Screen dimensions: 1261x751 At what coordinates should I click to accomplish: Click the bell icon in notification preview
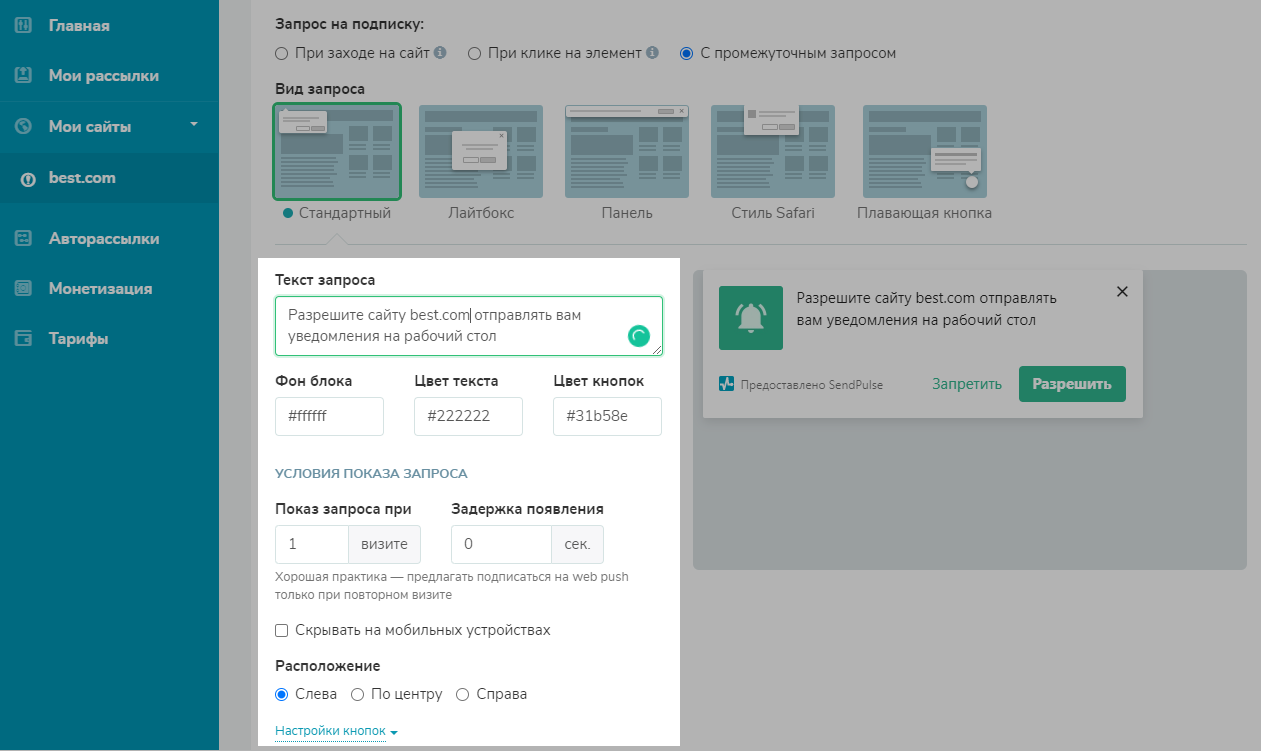tap(751, 318)
